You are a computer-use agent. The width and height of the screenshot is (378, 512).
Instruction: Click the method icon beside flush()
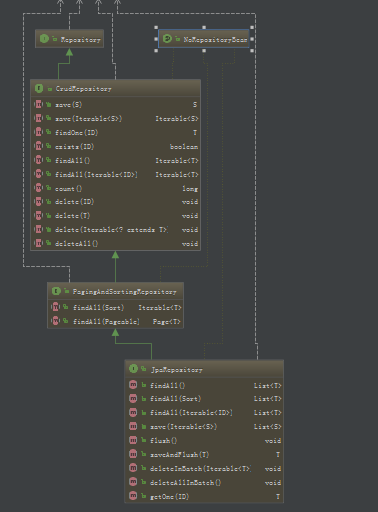click(x=133, y=440)
